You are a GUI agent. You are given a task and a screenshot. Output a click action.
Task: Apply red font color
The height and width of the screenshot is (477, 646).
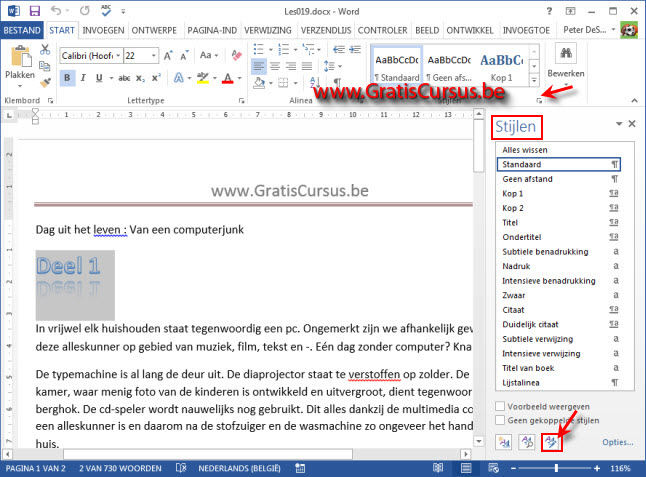click(227, 78)
